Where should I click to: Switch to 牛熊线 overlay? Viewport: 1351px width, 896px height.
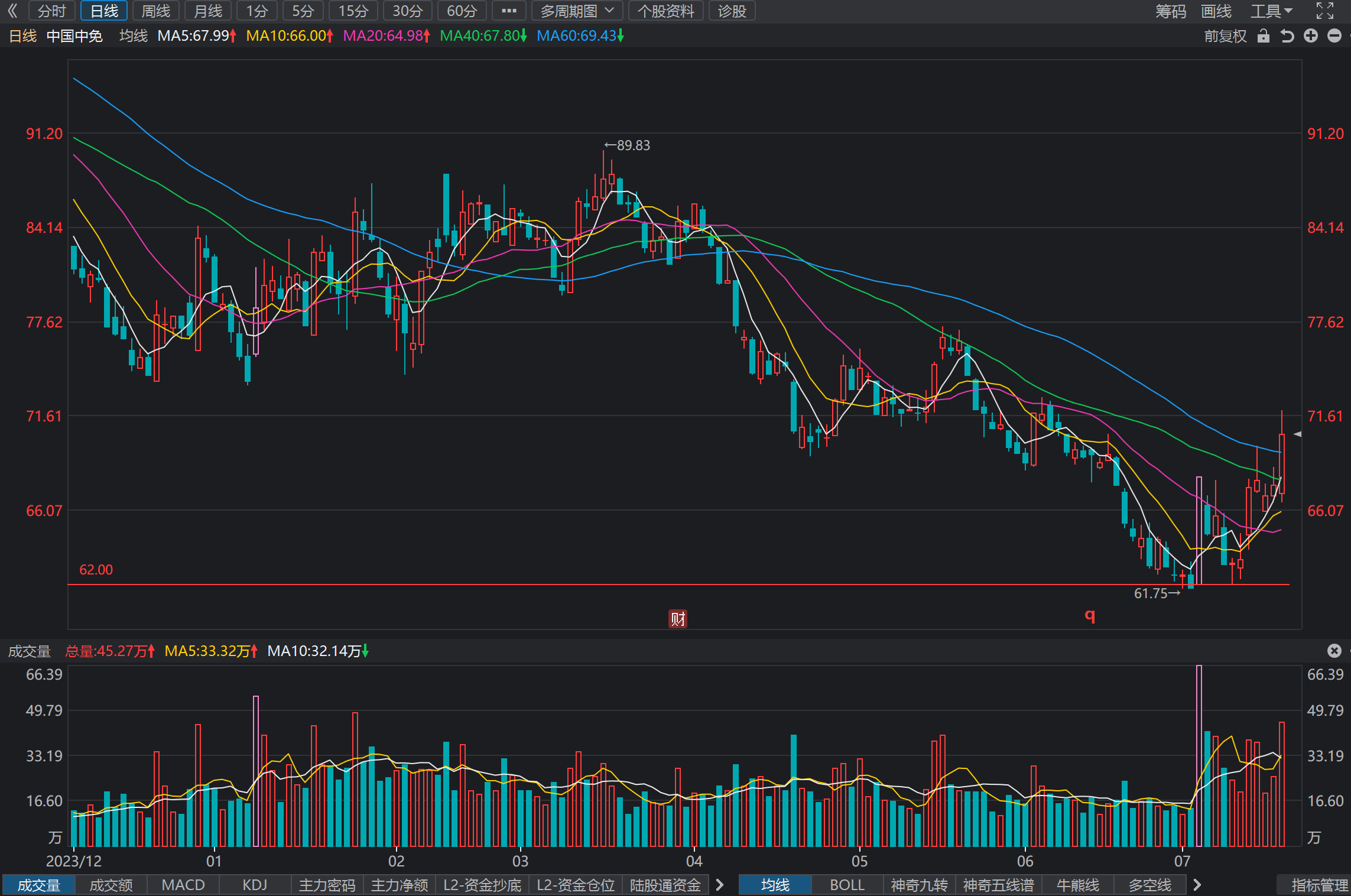1078,885
